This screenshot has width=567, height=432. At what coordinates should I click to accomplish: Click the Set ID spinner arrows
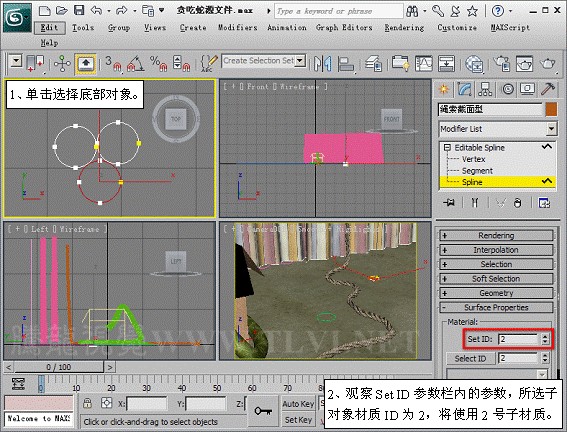pyautogui.click(x=545, y=339)
